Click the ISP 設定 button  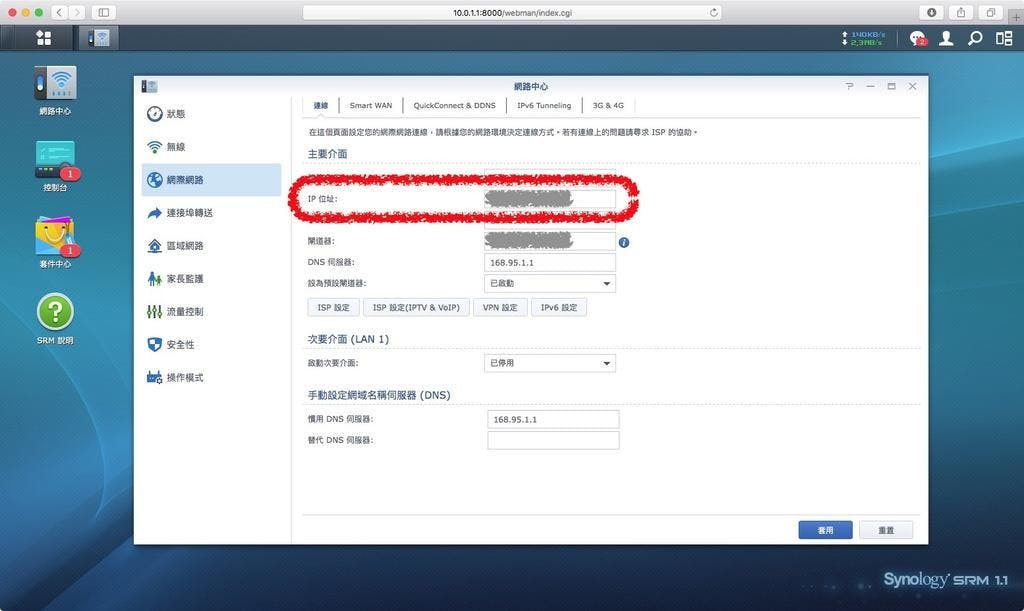pos(333,307)
